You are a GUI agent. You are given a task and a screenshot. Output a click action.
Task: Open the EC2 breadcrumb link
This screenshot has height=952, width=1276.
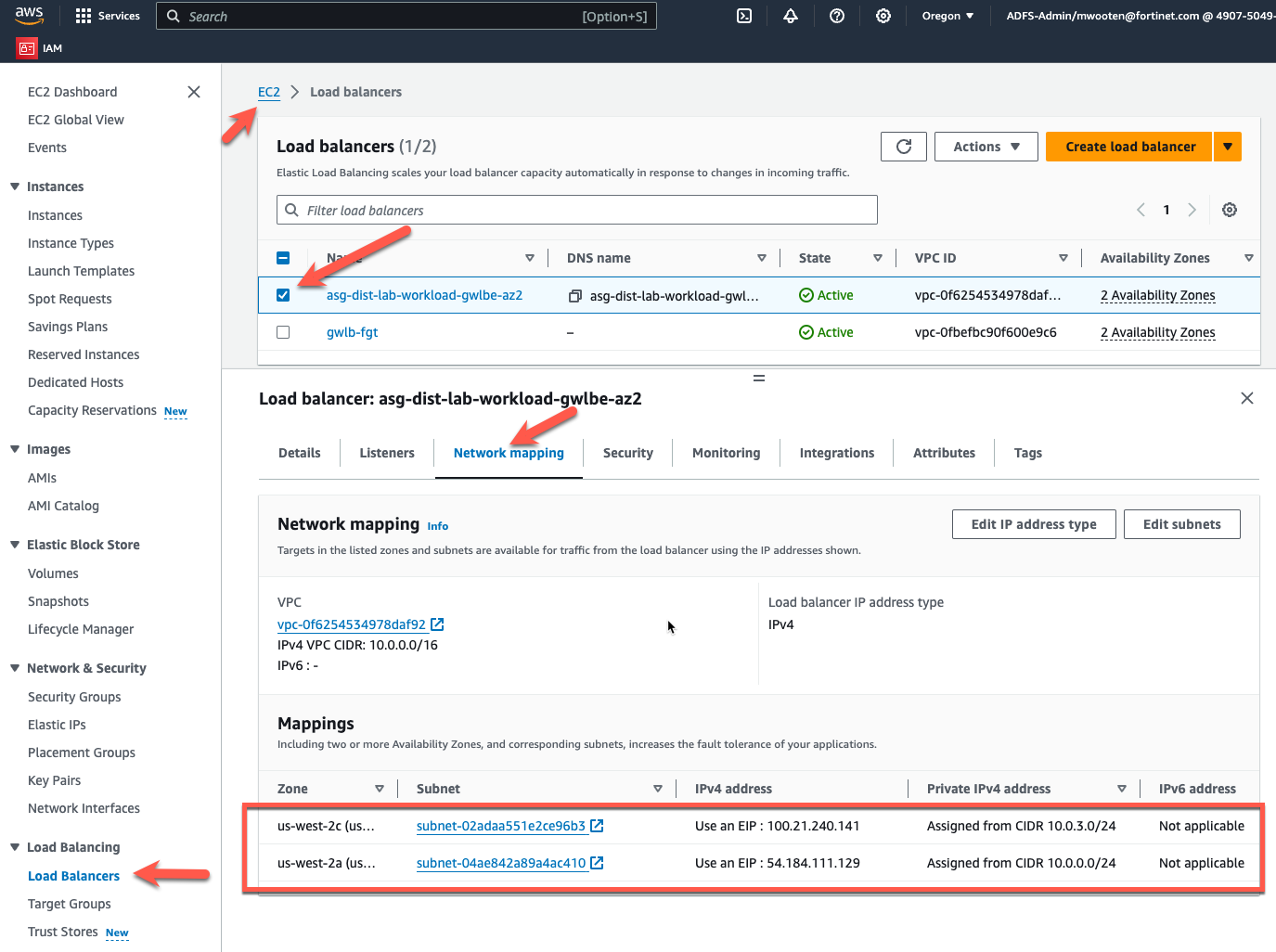pyautogui.click(x=269, y=92)
